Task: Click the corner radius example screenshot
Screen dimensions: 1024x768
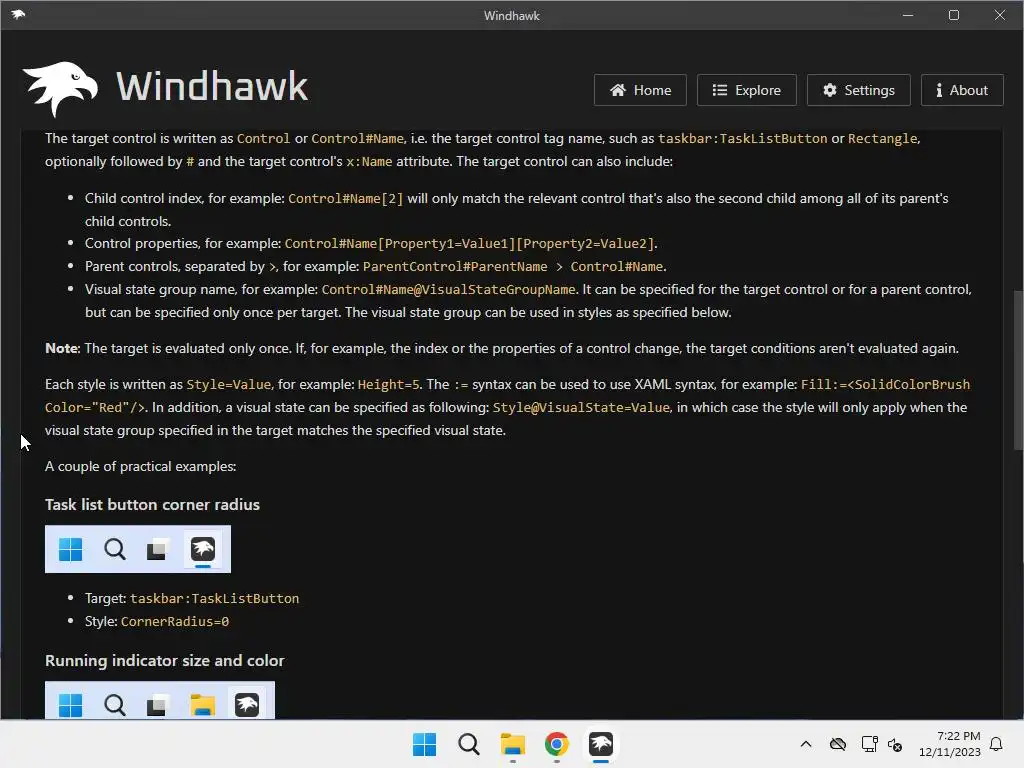Action: [138, 549]
